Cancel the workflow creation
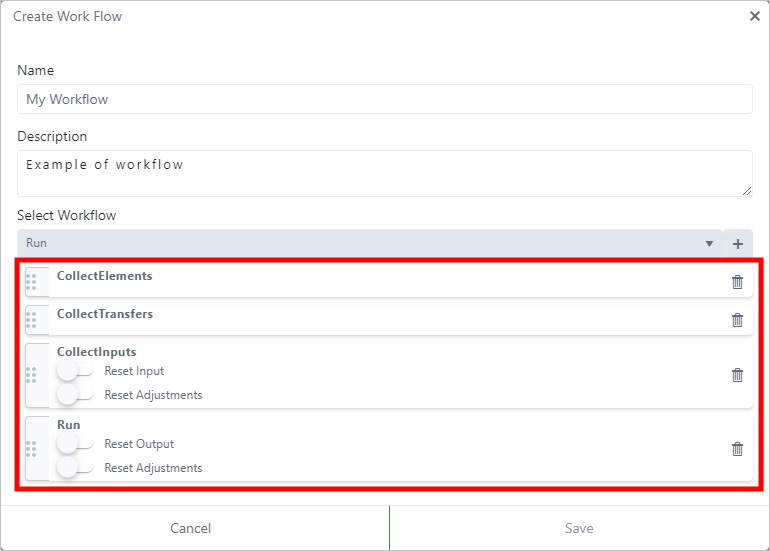The width and height of the screenshot is (770, 551). (x=190, y=528)
